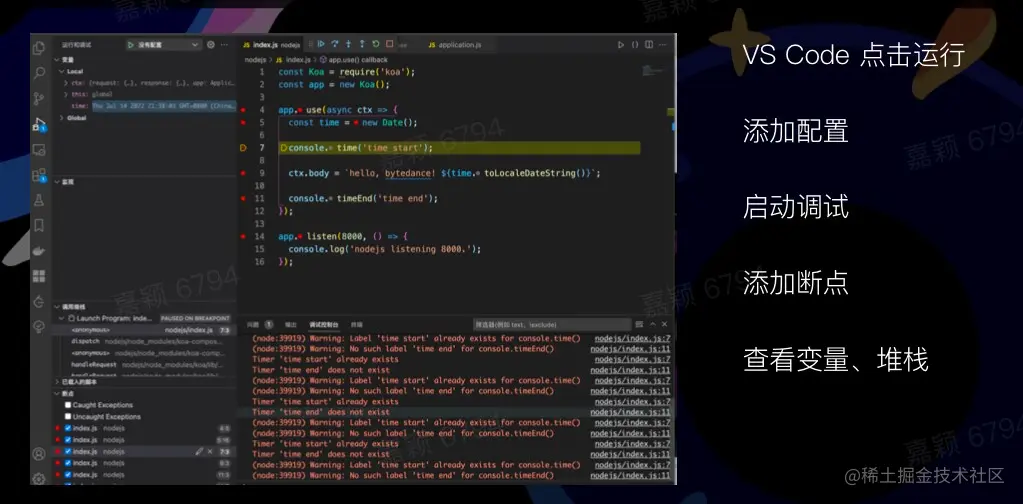Open the Testing flask view

(x=39, y=200)
